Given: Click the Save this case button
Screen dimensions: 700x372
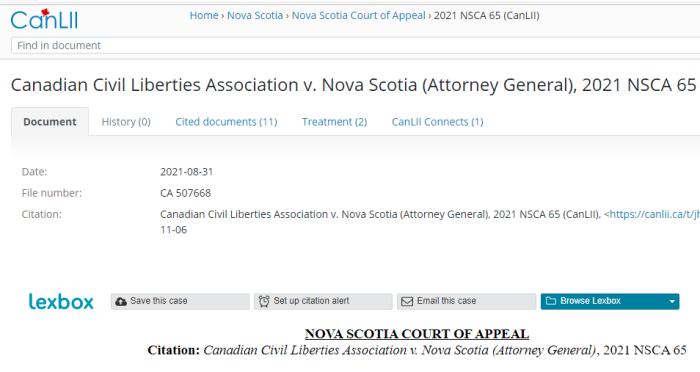Looking at the screenshot, I should click(180, 301).
